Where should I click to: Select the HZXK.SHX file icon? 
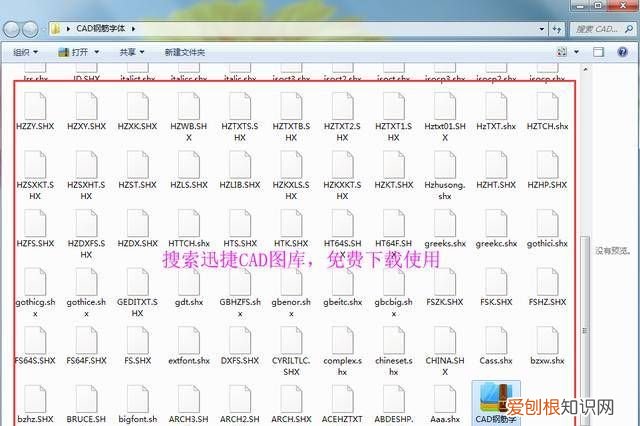pyautogui.click(x=138, y=106)
